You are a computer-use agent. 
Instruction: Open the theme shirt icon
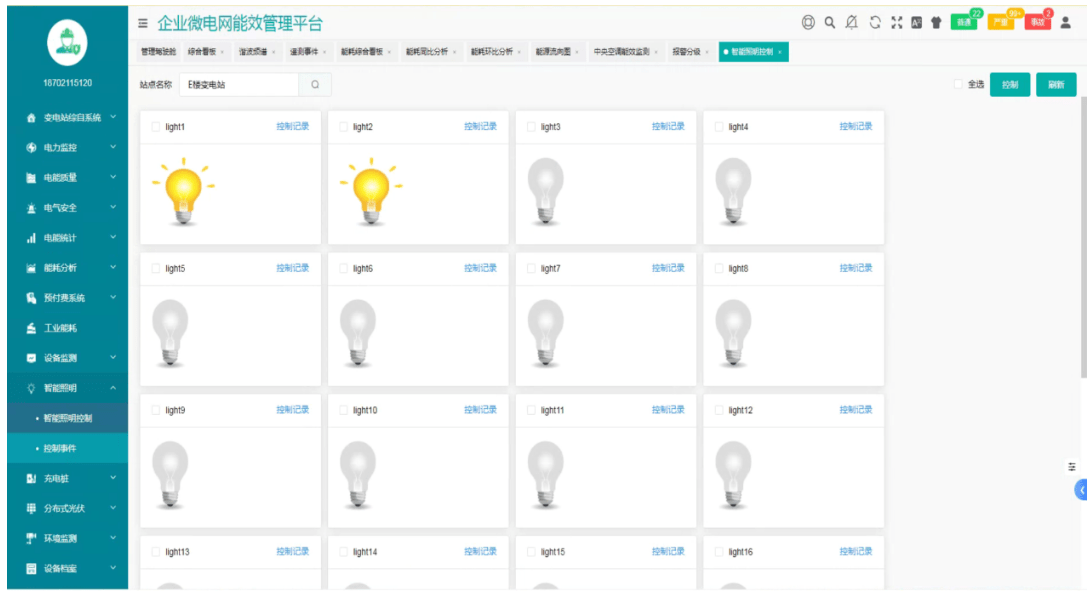936,23
